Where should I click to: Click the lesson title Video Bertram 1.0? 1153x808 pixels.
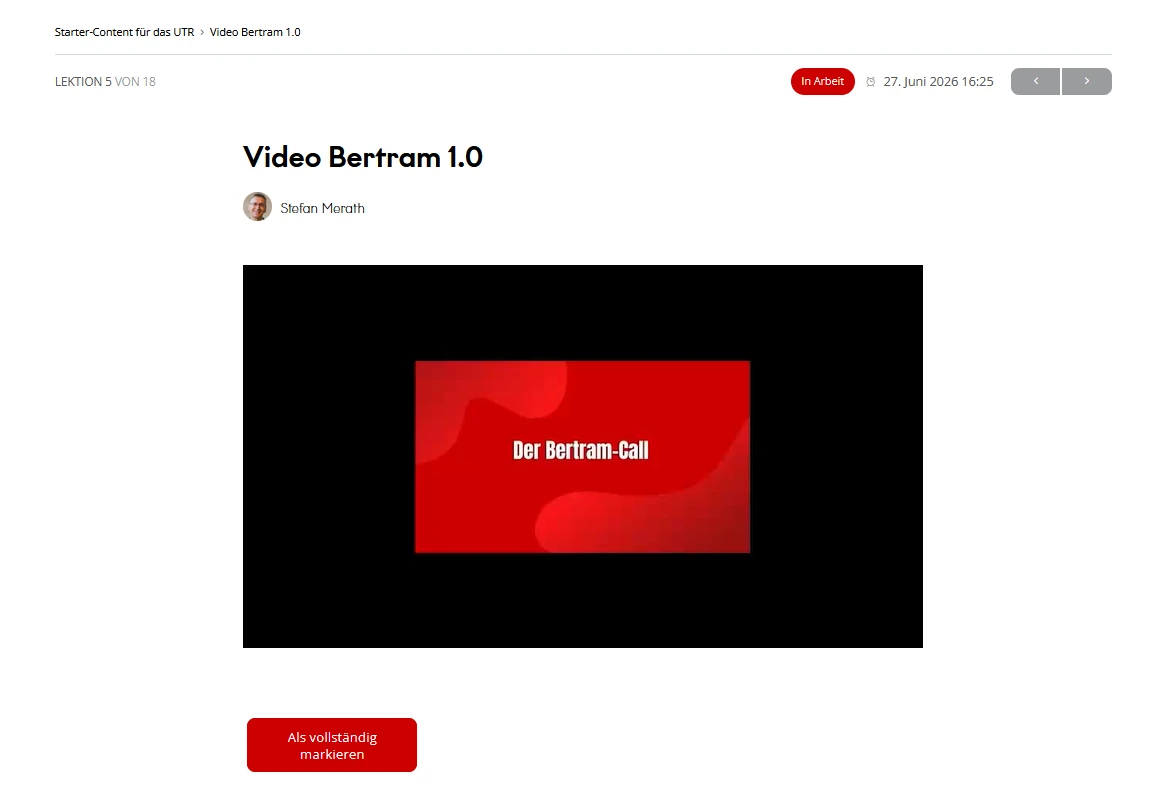tap(363, 157)
